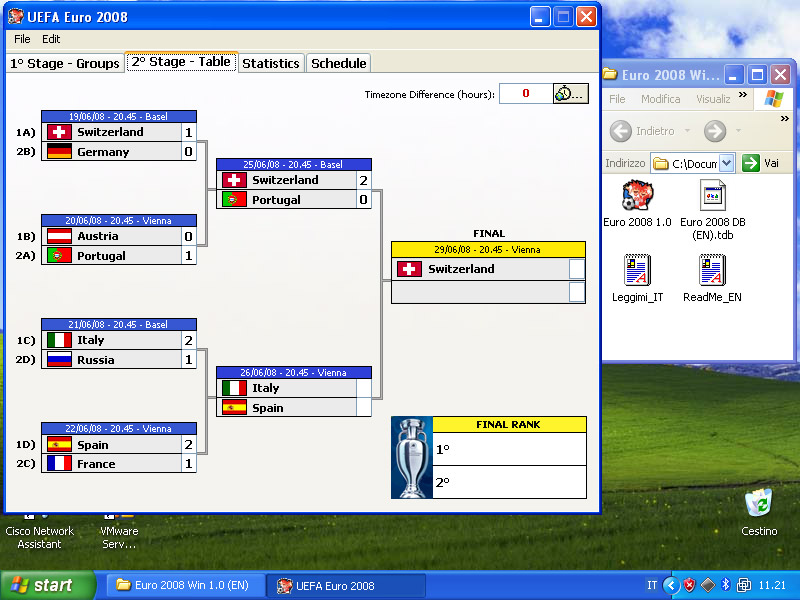Click the Indietro back button
The width and height of the screenshot is (800, 600).
pyautogui.click(x=643, y=131)
